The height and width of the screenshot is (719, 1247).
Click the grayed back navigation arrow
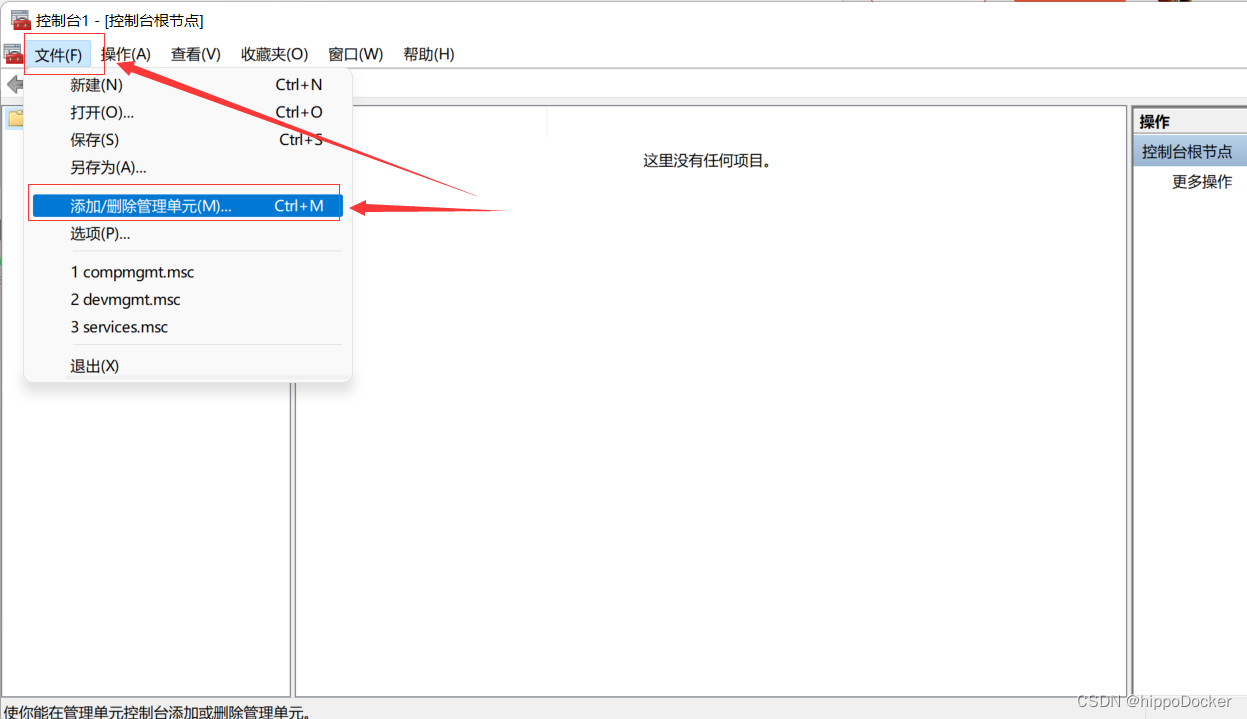(14, 84)
